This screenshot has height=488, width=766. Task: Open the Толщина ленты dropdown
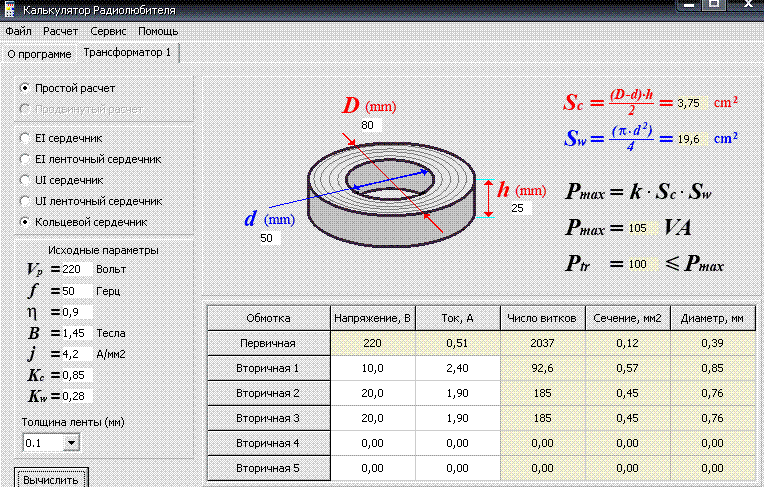click(70, 441)
